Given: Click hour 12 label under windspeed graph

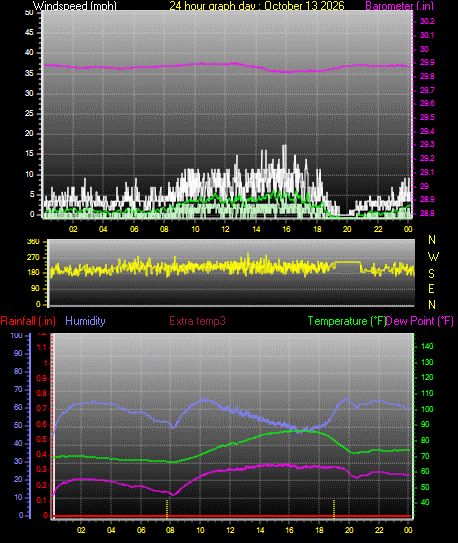Looking at the screenshot, I should pyautogui.click(x=226, y=229).
